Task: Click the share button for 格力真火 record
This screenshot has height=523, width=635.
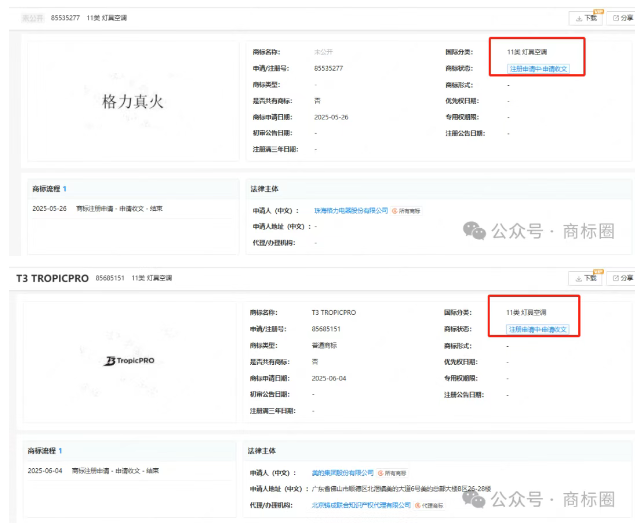Action: click(x=621, y=18)
